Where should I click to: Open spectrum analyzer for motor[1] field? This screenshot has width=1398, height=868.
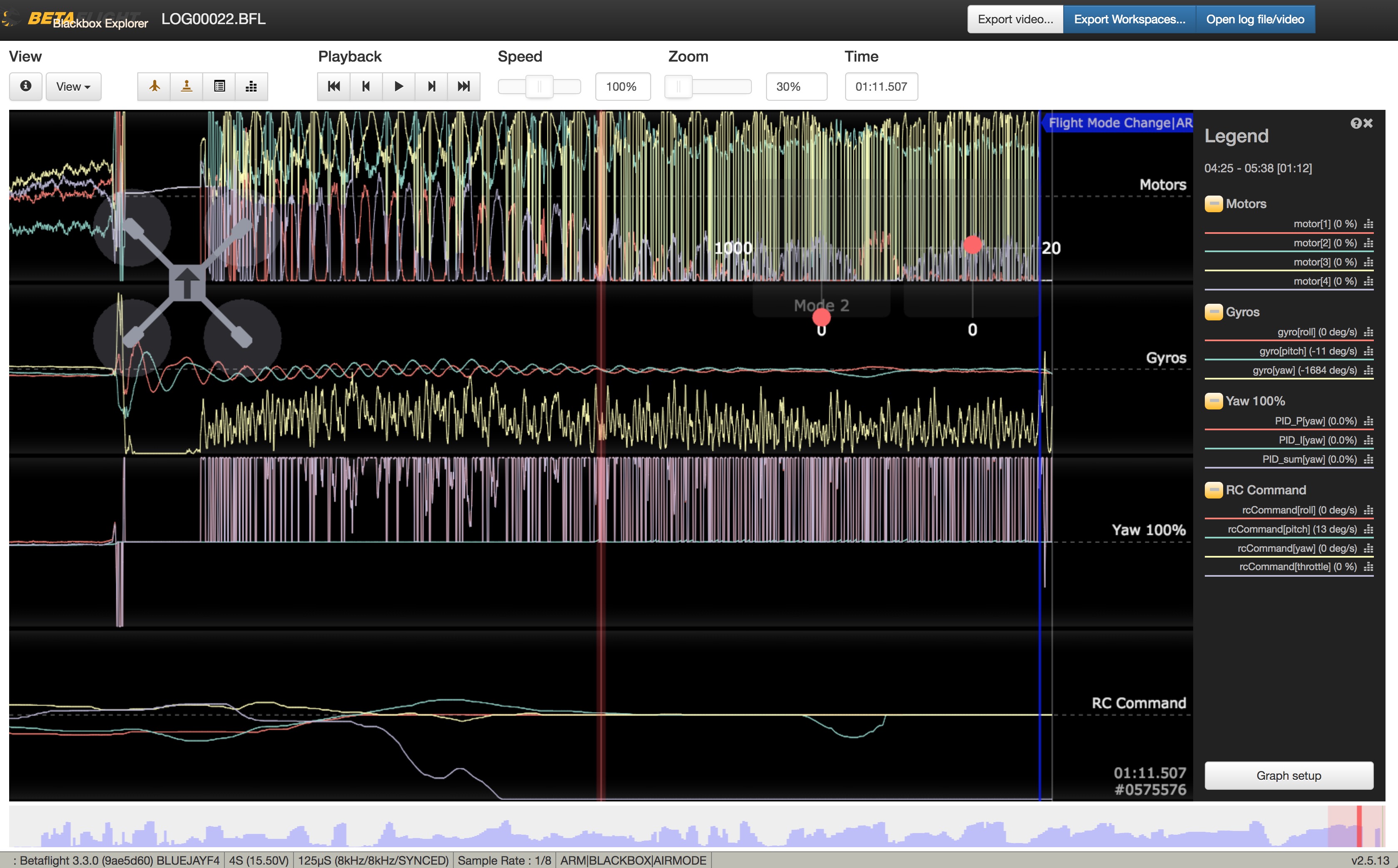(x=1369, y=223)
